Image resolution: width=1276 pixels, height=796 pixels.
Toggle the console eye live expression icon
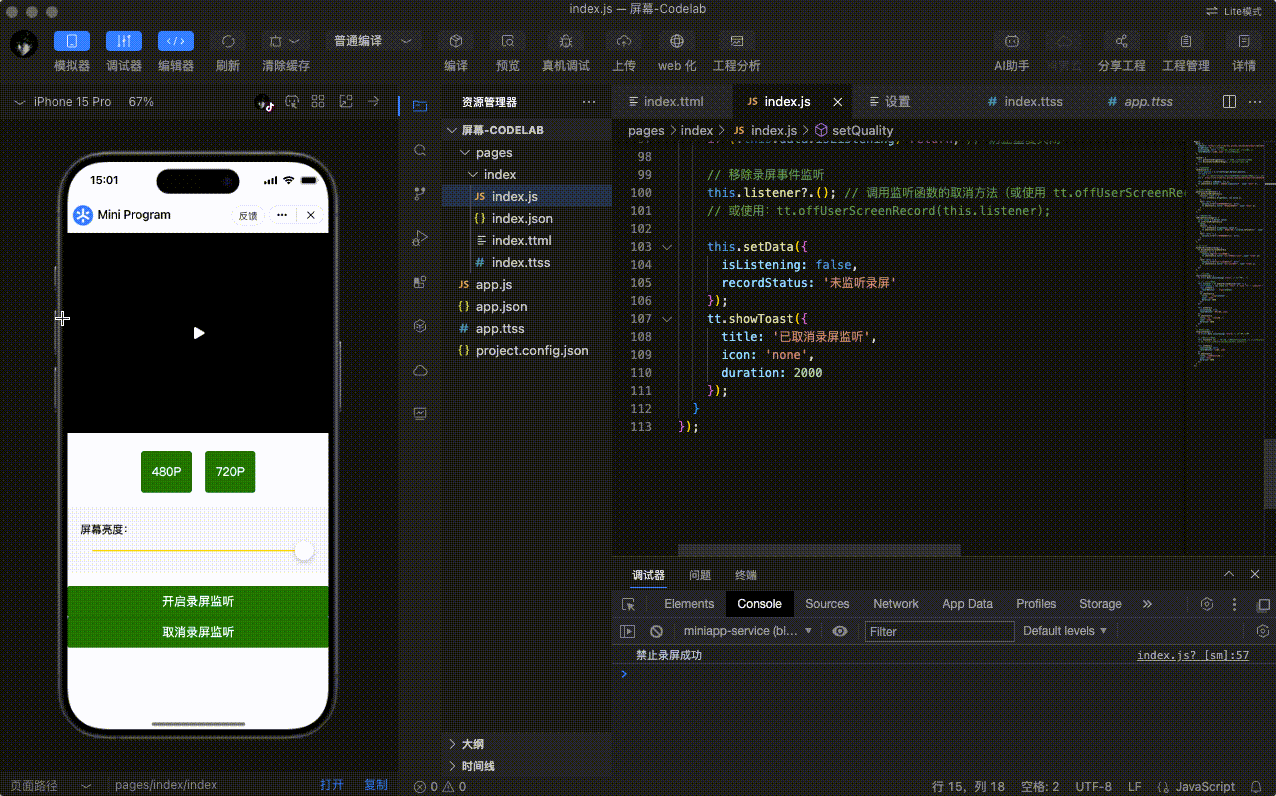click(840, 631)
